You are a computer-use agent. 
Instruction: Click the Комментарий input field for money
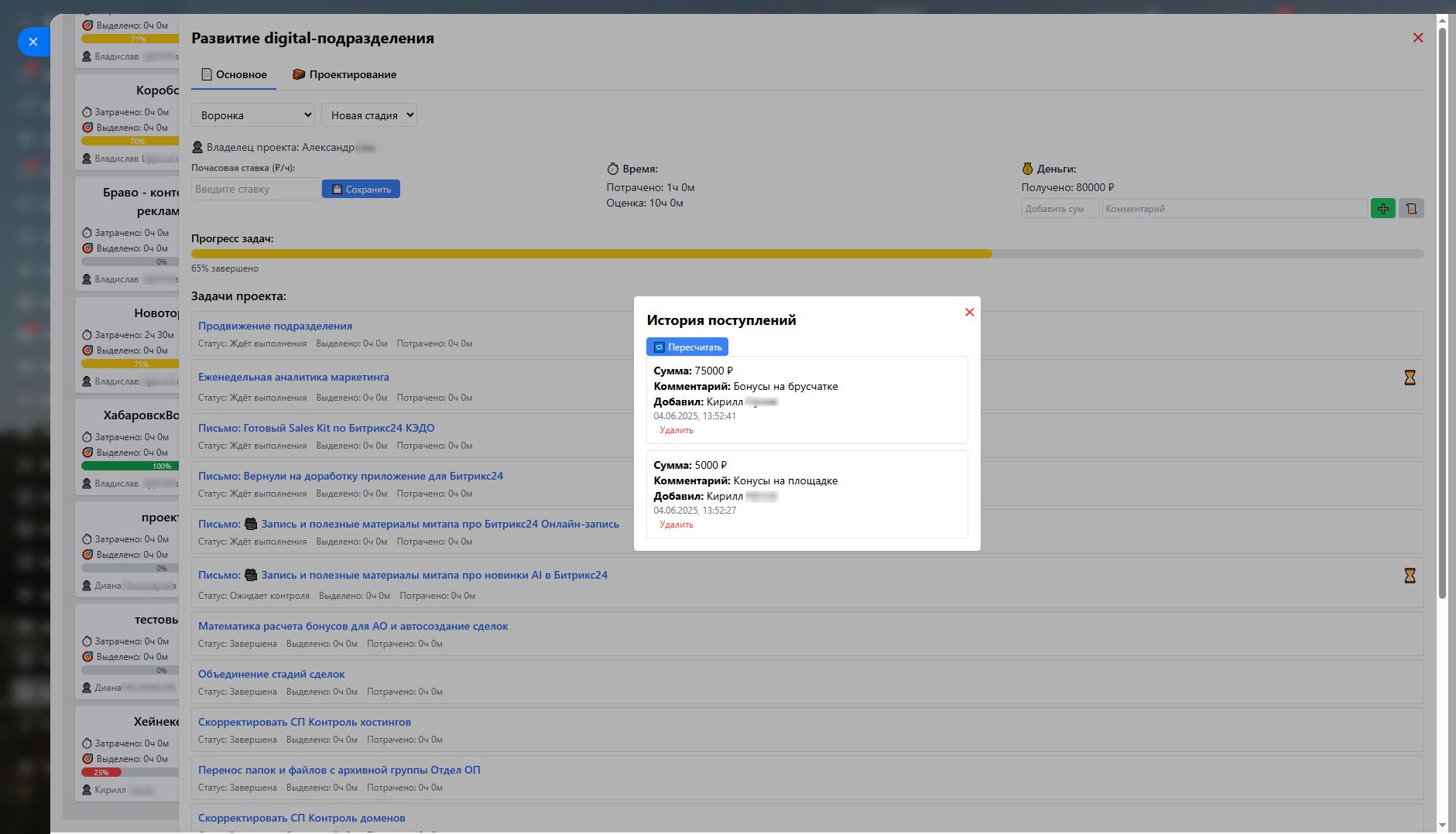tap(1234, 209)
